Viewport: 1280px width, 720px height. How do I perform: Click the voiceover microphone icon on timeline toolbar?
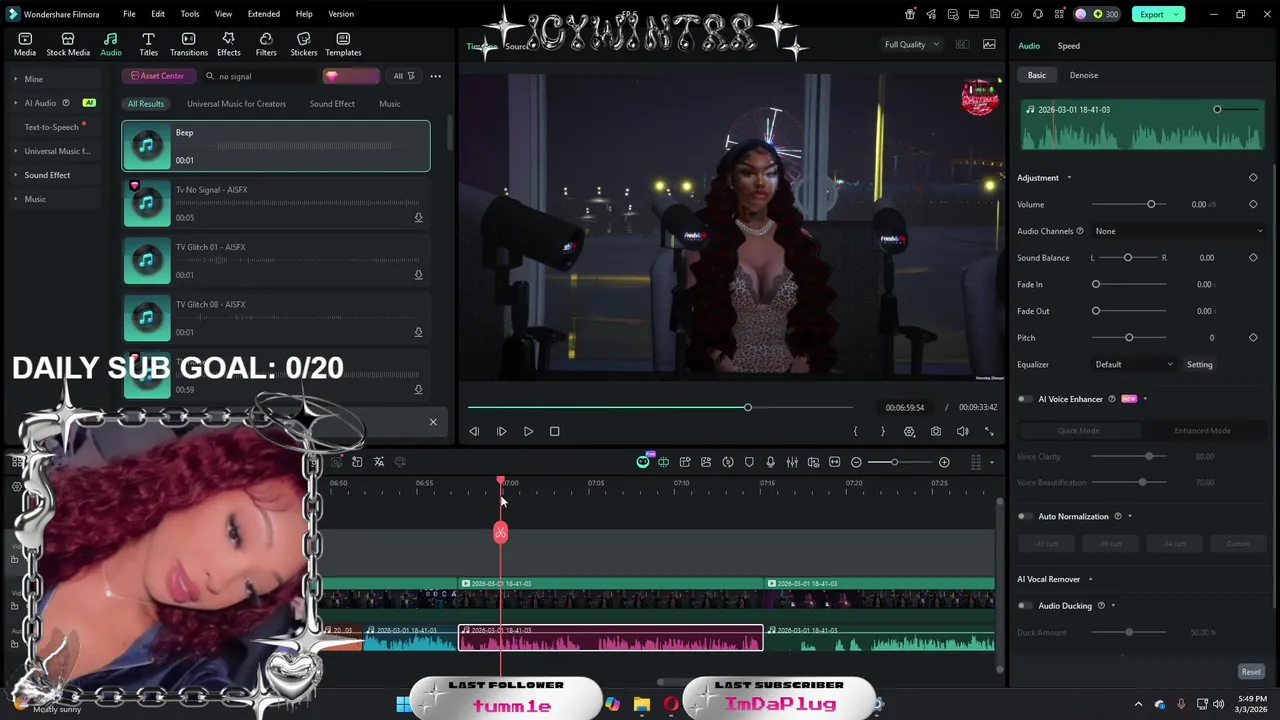click(770, 462)
